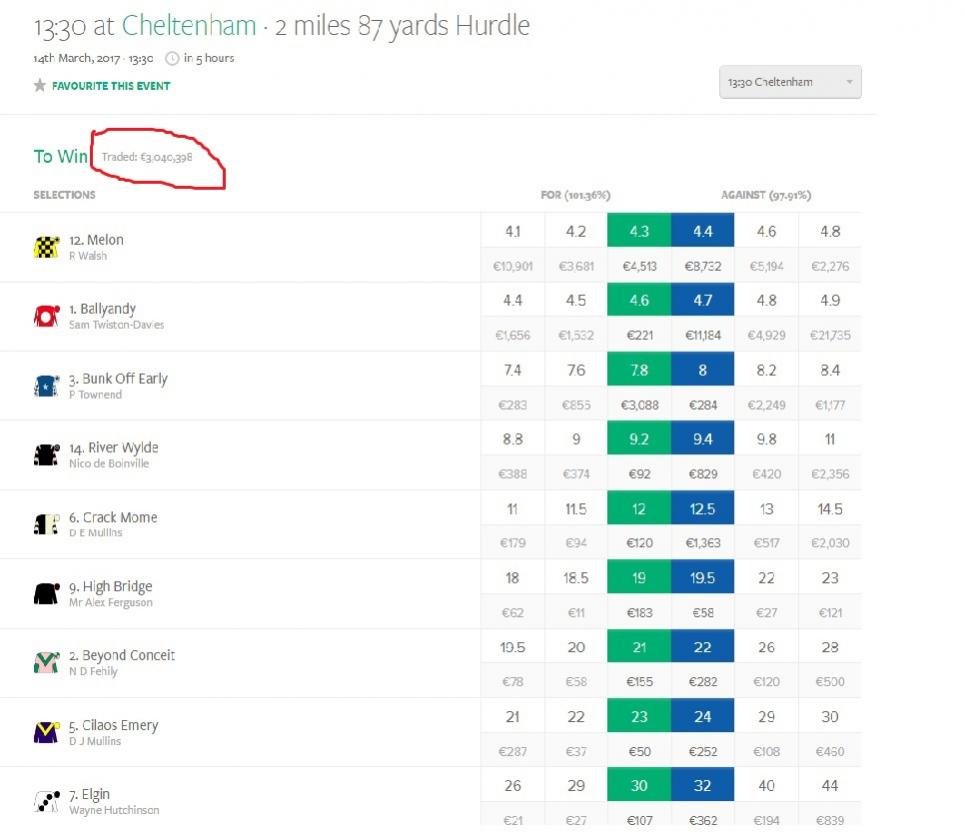Click Crack Mome's striped silk icon

(47, 524)
